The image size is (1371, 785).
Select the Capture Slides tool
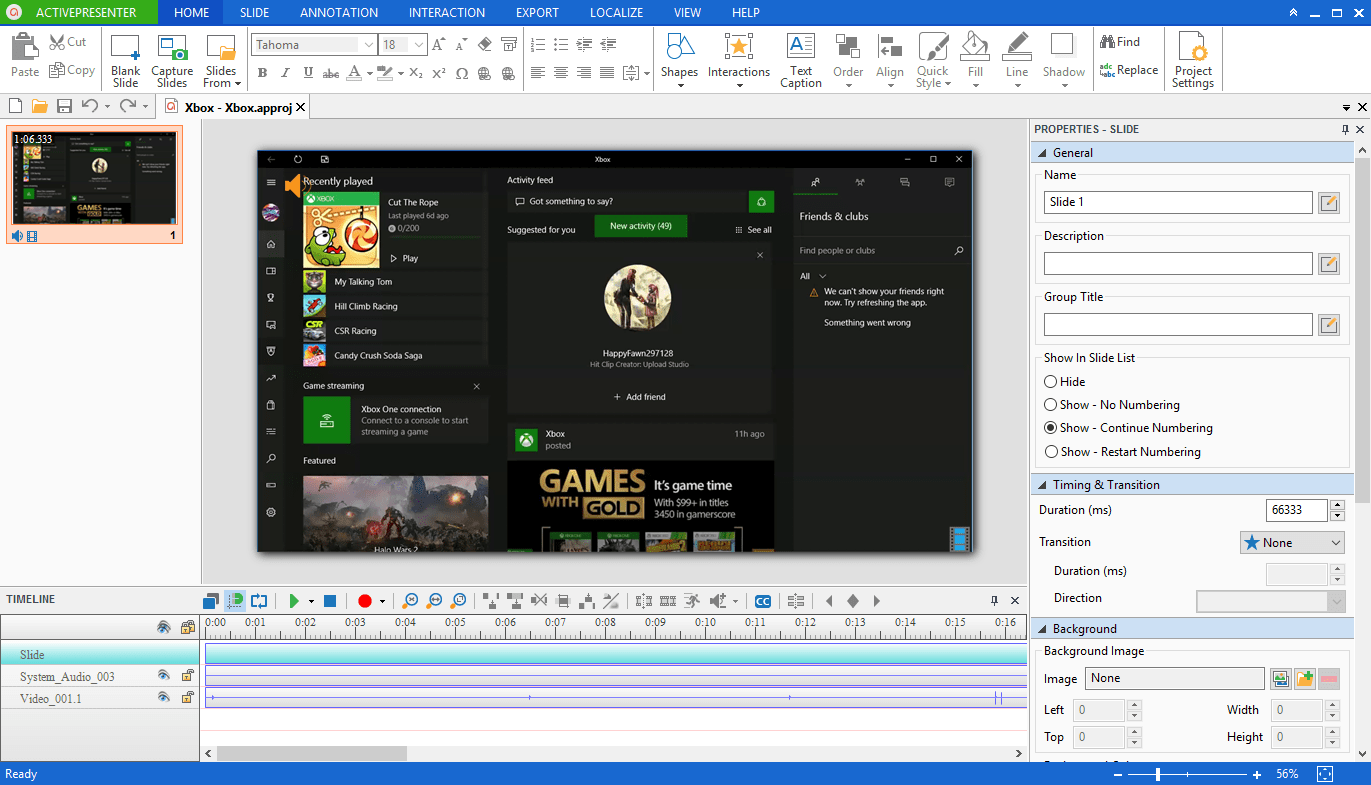tap(171, 59)
